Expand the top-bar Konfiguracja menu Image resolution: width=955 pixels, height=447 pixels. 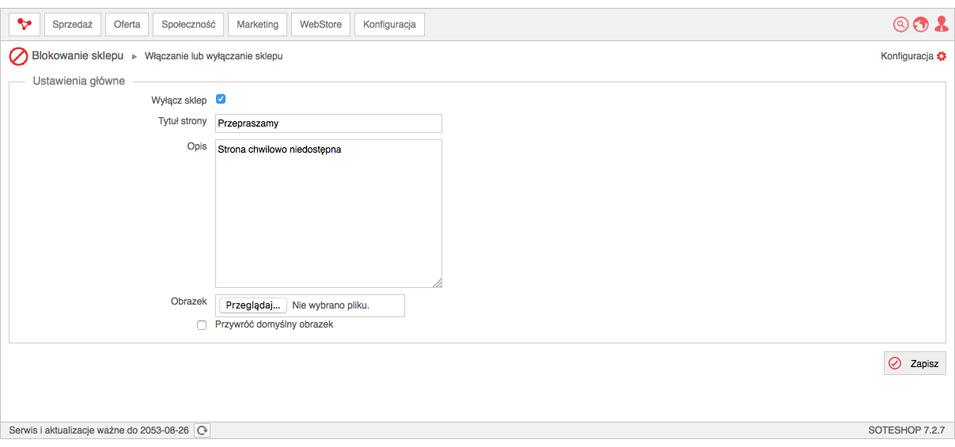[389, 24]
